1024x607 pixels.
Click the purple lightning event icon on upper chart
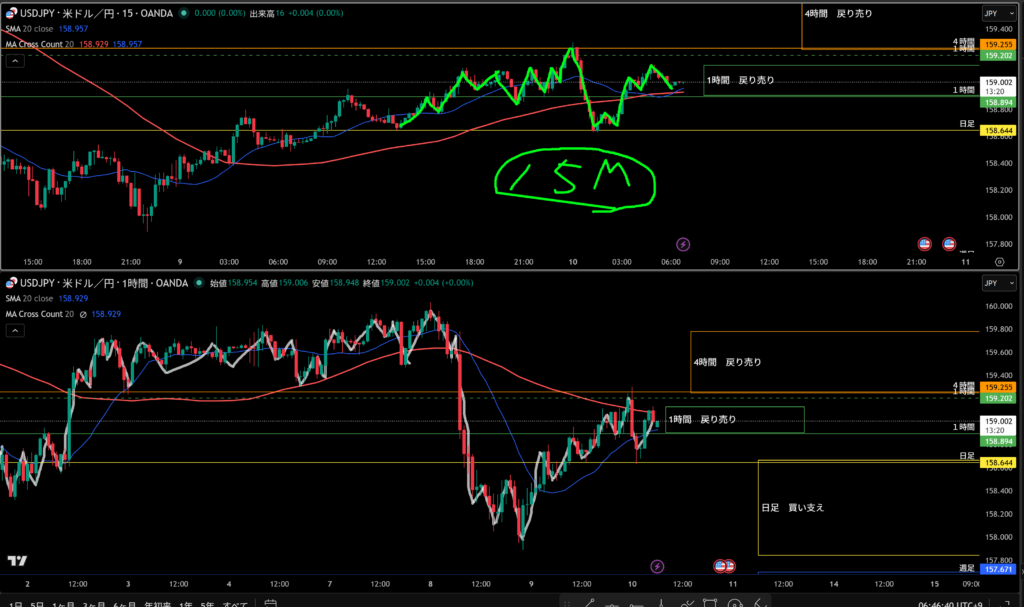coord(683,243)
